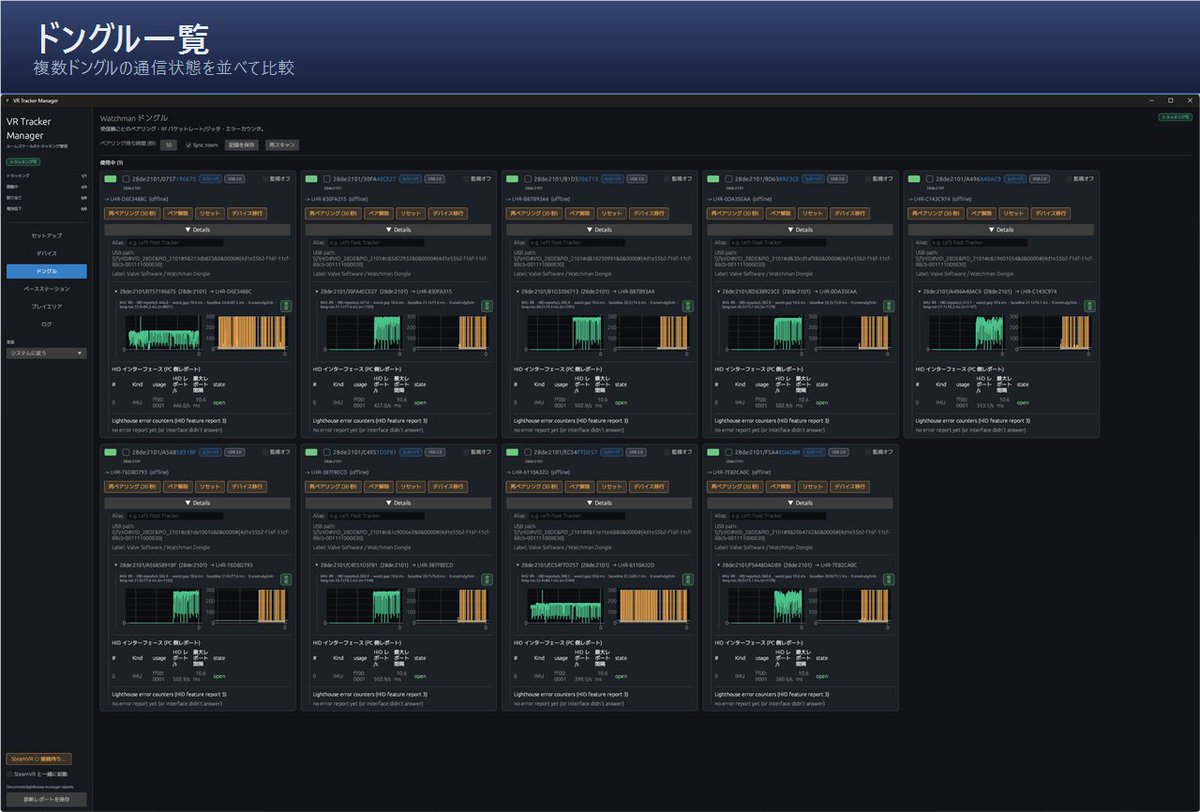Click the SteamVR connection status button

(x=40, y=758)
